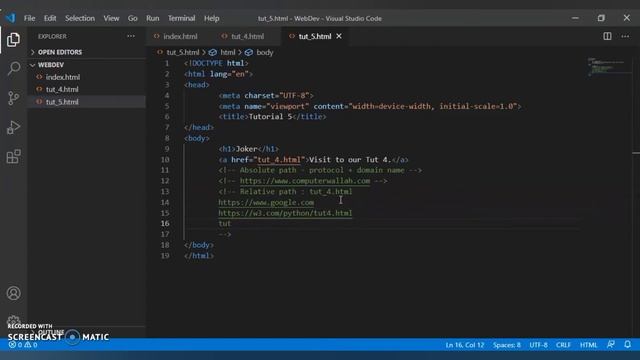Change indentation via Spaces: 8
Image resolution: width=640 pixels, height=360 pixels.
507,345
